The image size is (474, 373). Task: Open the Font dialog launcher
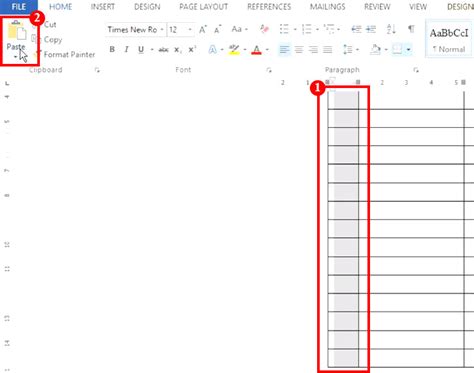(x=269, y=70)
